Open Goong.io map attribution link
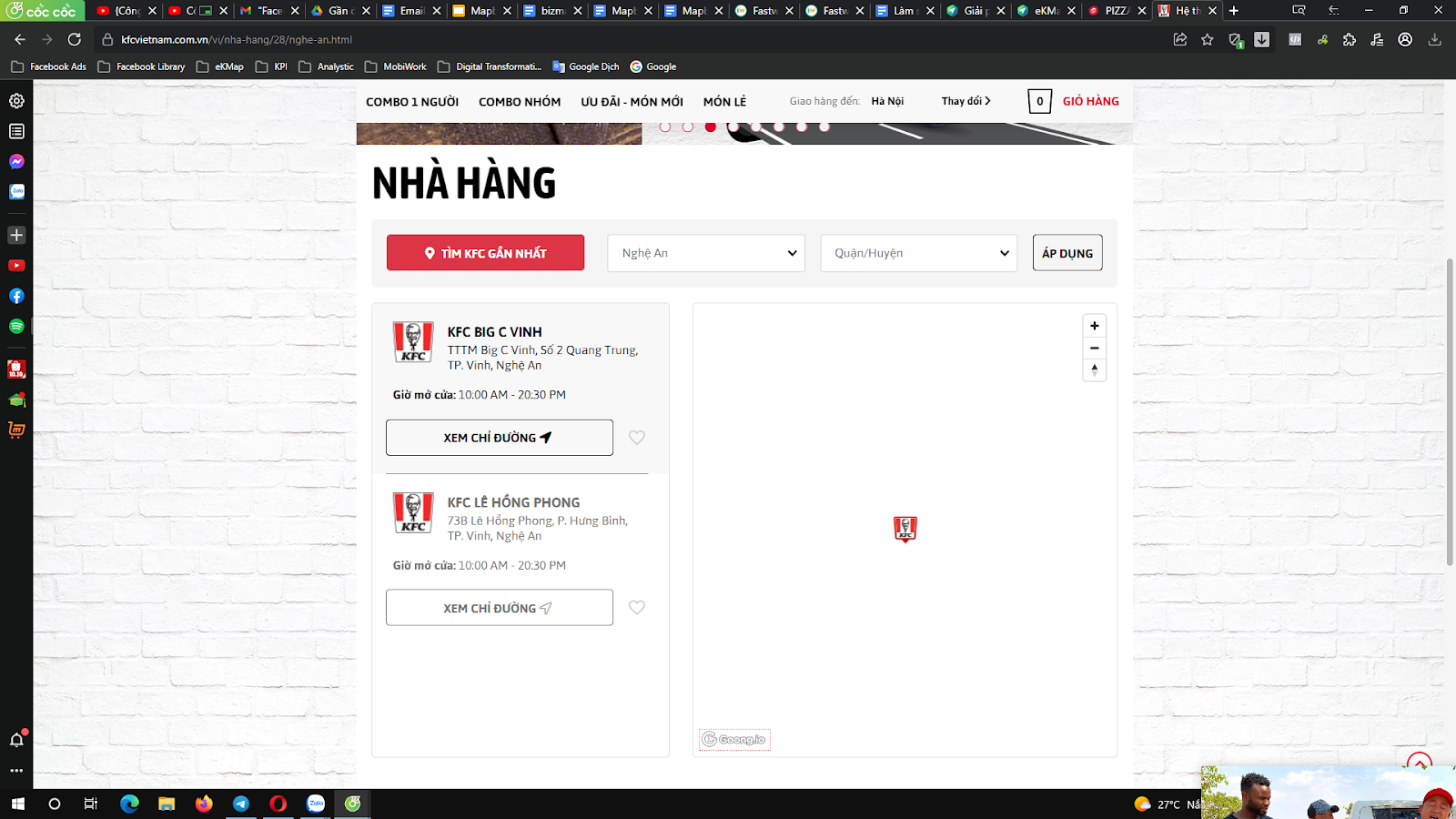Screen dimensions: 1456x819 point(734,740)
